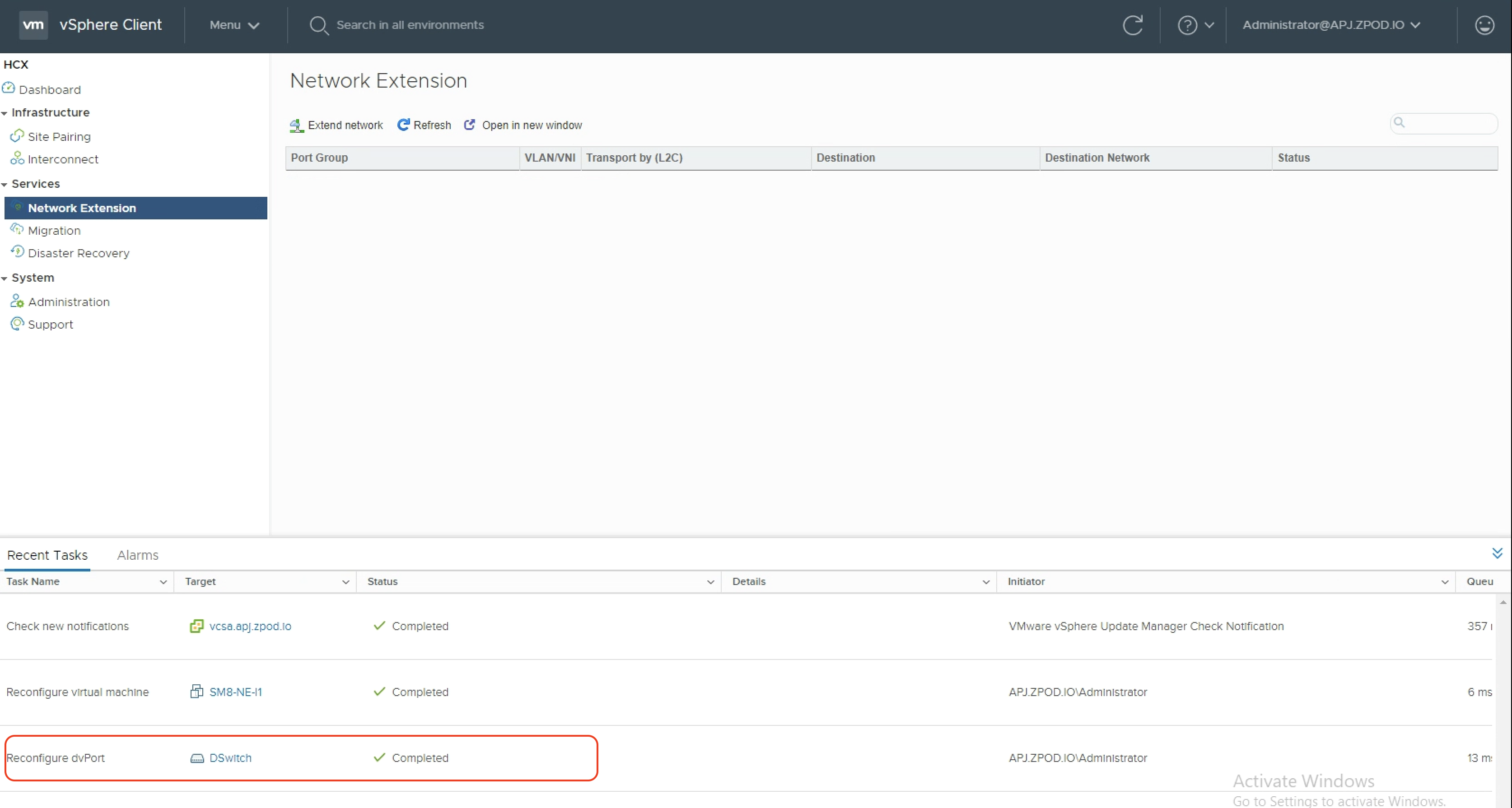Collapse the Infrastructure tree section
1512x808 pixels.
5,113
